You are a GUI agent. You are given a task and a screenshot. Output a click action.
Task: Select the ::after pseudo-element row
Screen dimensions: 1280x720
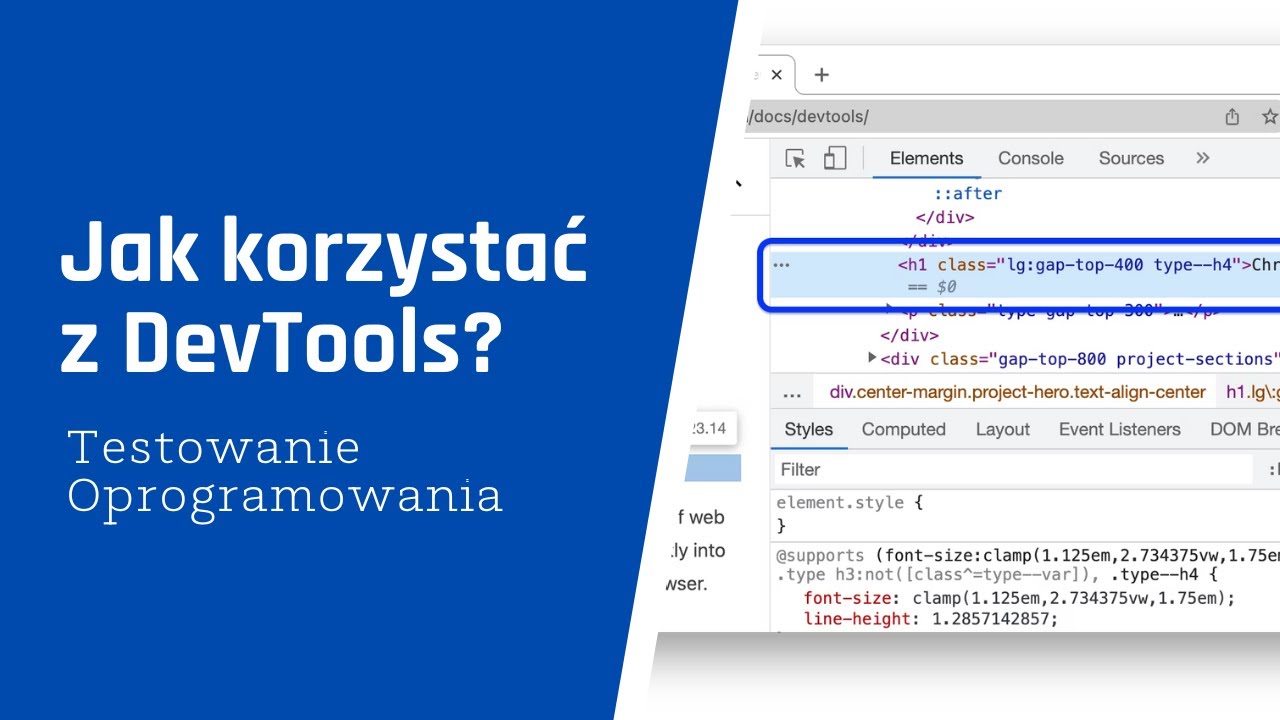[968, 194]
